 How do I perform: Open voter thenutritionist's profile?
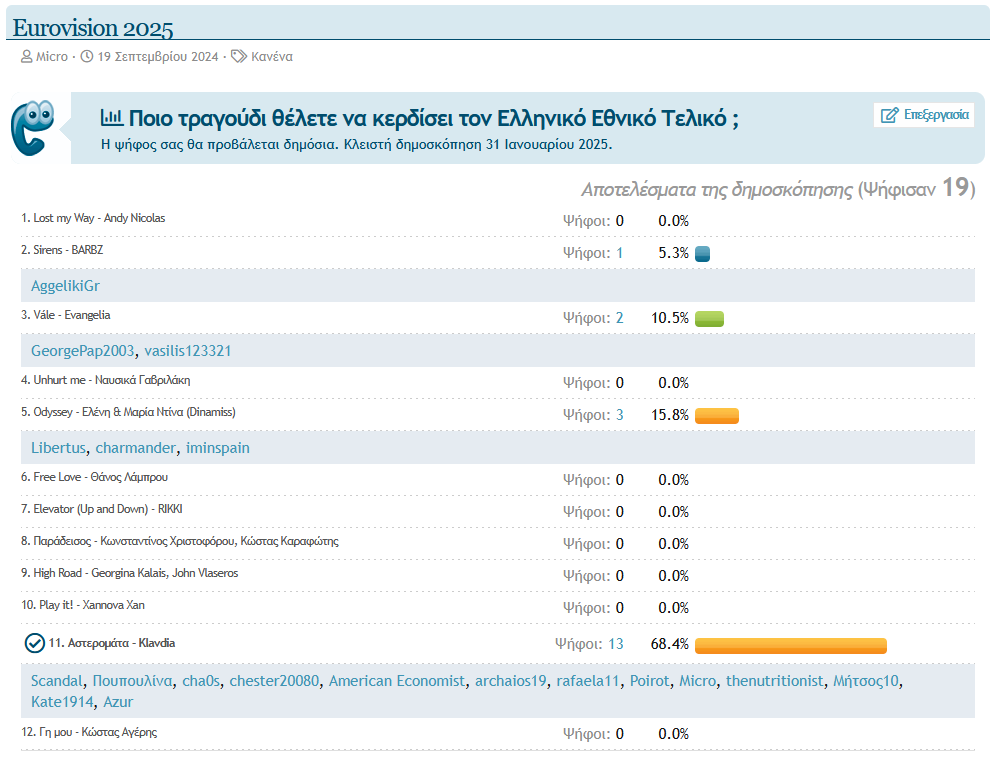click(775, 681)
